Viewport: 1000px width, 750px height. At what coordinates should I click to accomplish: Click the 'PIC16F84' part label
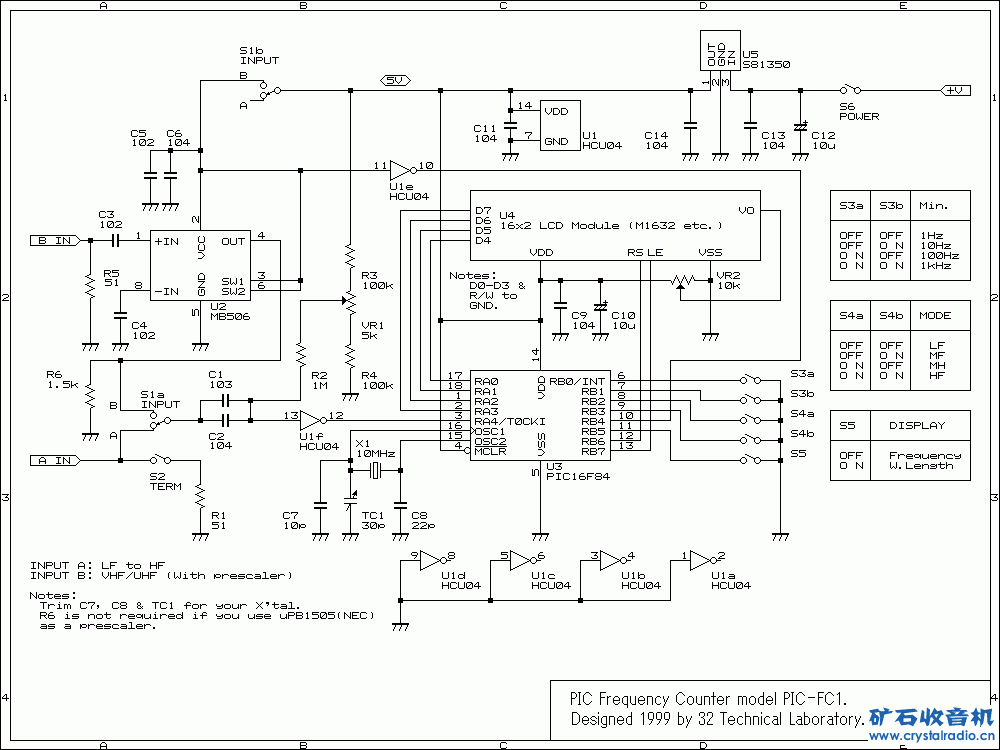pos(578,476)
